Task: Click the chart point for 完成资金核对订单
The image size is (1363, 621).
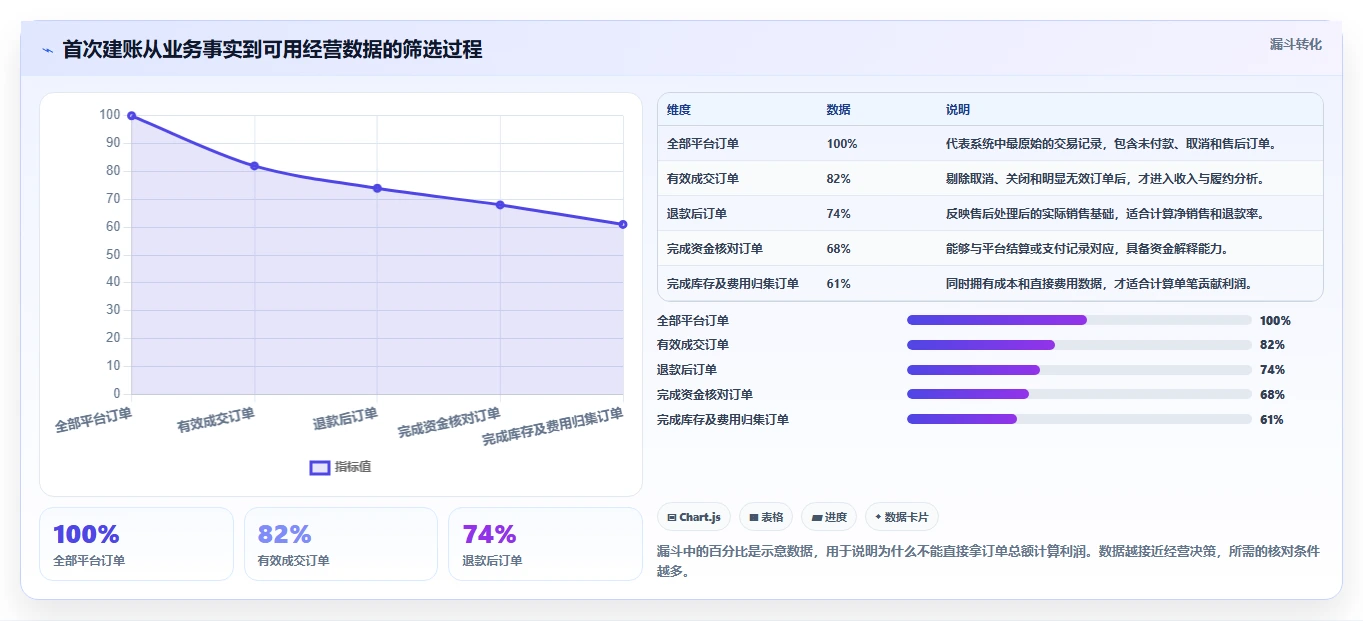Action: tap(500, 205)
